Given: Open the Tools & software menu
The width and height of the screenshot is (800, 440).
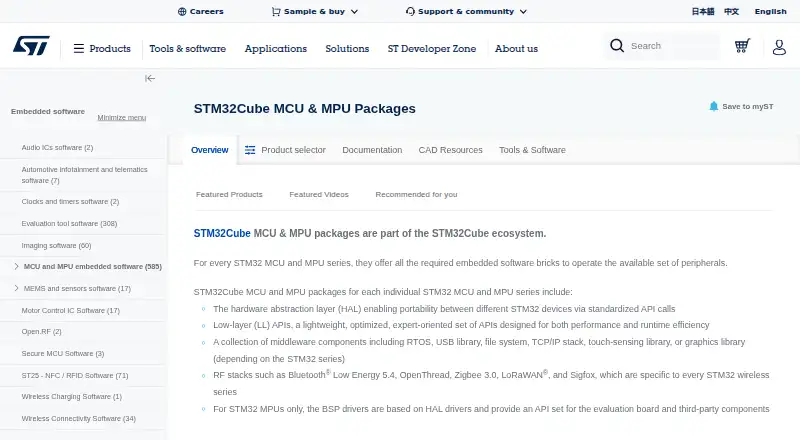Looking at the screenshot, I should [188, 48].
